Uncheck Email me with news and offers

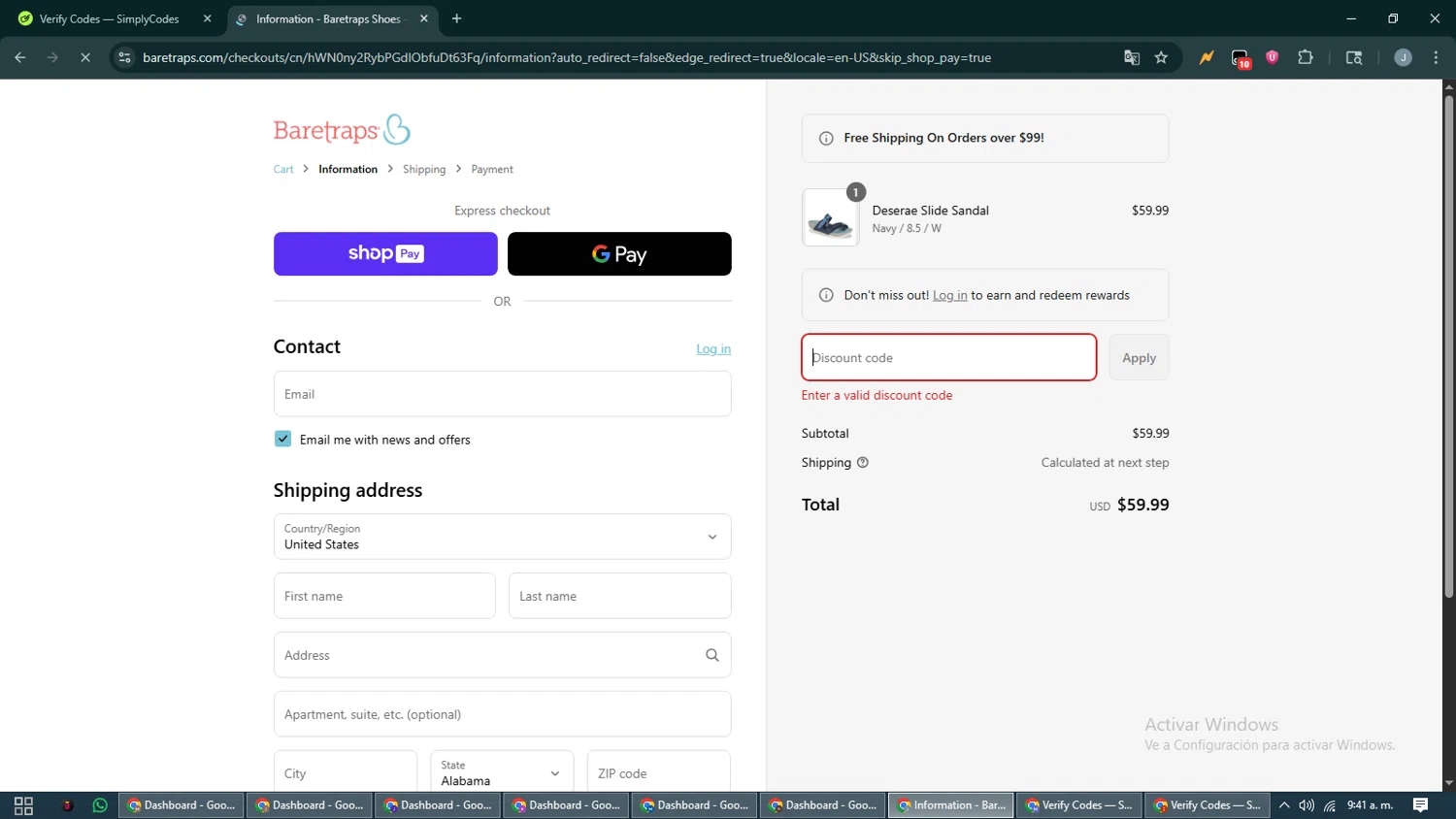[282, 439]
